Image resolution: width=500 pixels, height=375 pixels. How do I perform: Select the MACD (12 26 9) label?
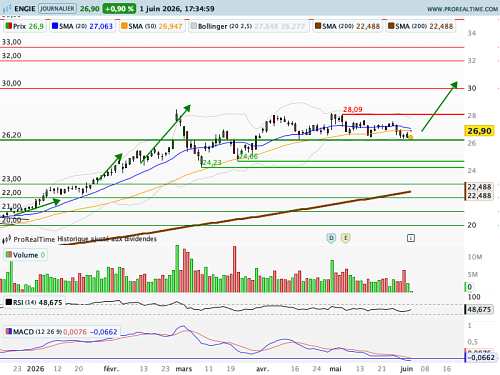[x=61, y=332]
